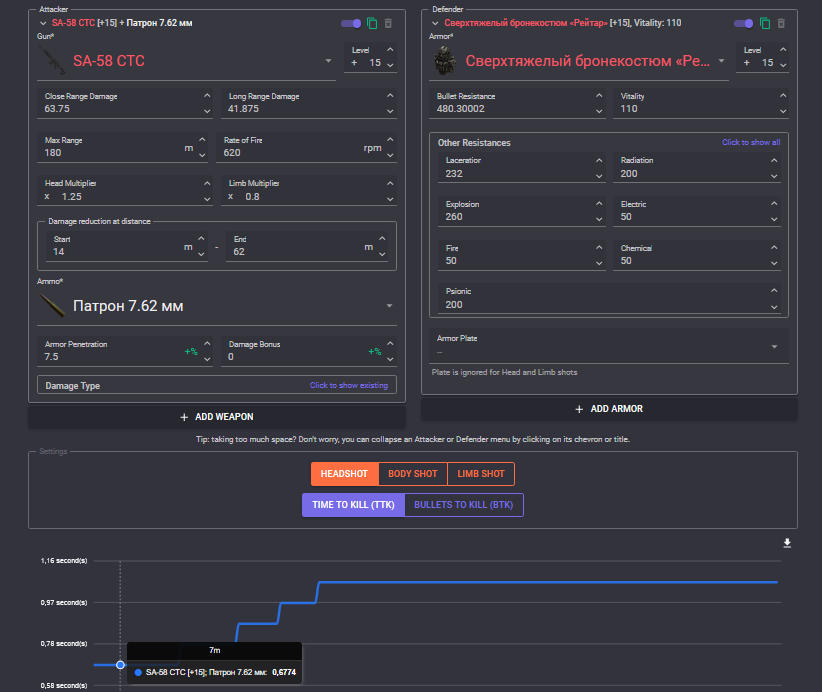Collapse the Defender panel chevron
The image size is (822, 692).
(435, 23)
